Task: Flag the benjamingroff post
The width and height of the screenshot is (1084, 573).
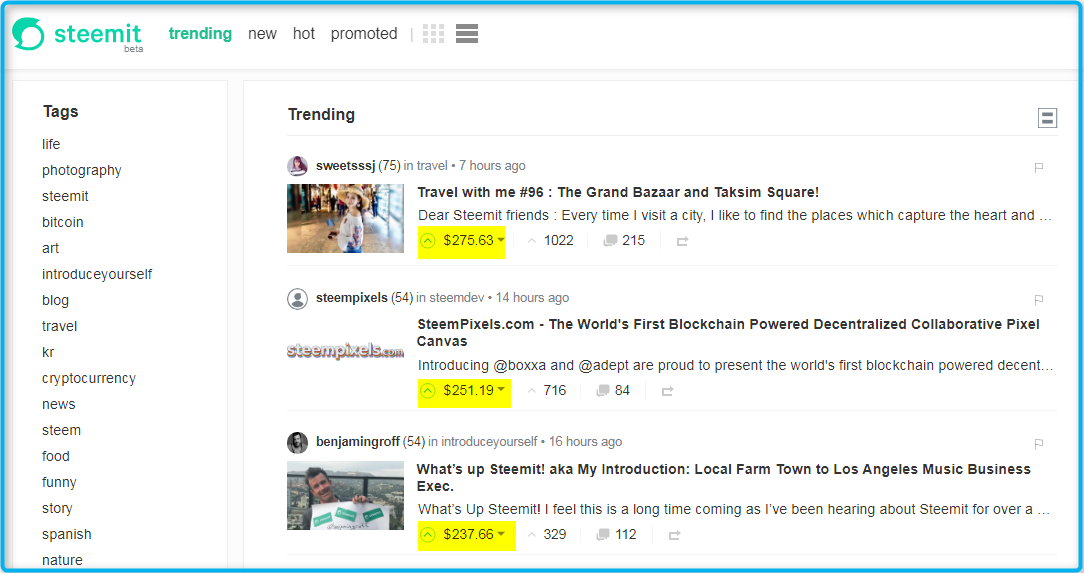Action: tap(1038, 444)
